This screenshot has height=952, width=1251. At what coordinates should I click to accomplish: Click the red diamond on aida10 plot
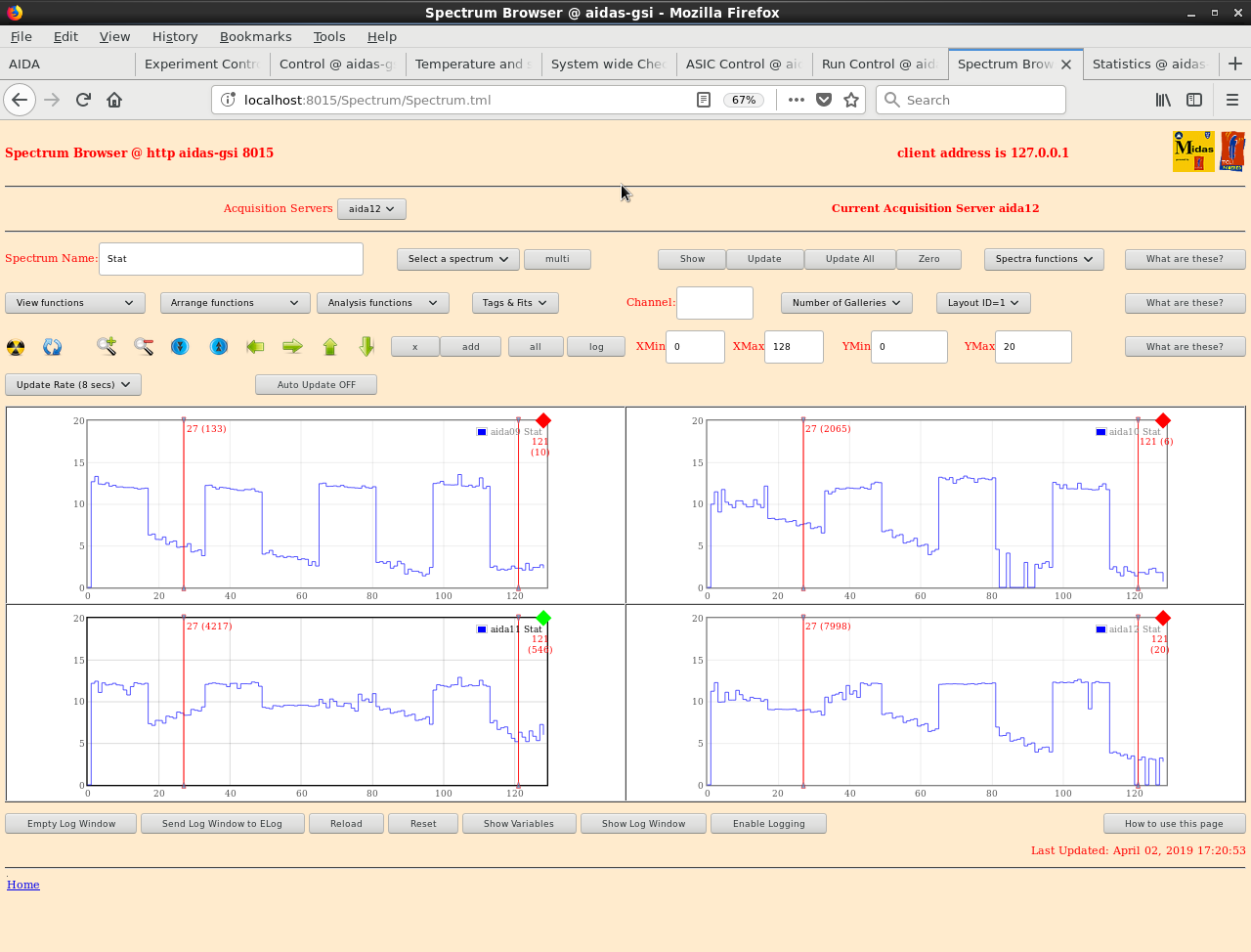click(1163, 420)
